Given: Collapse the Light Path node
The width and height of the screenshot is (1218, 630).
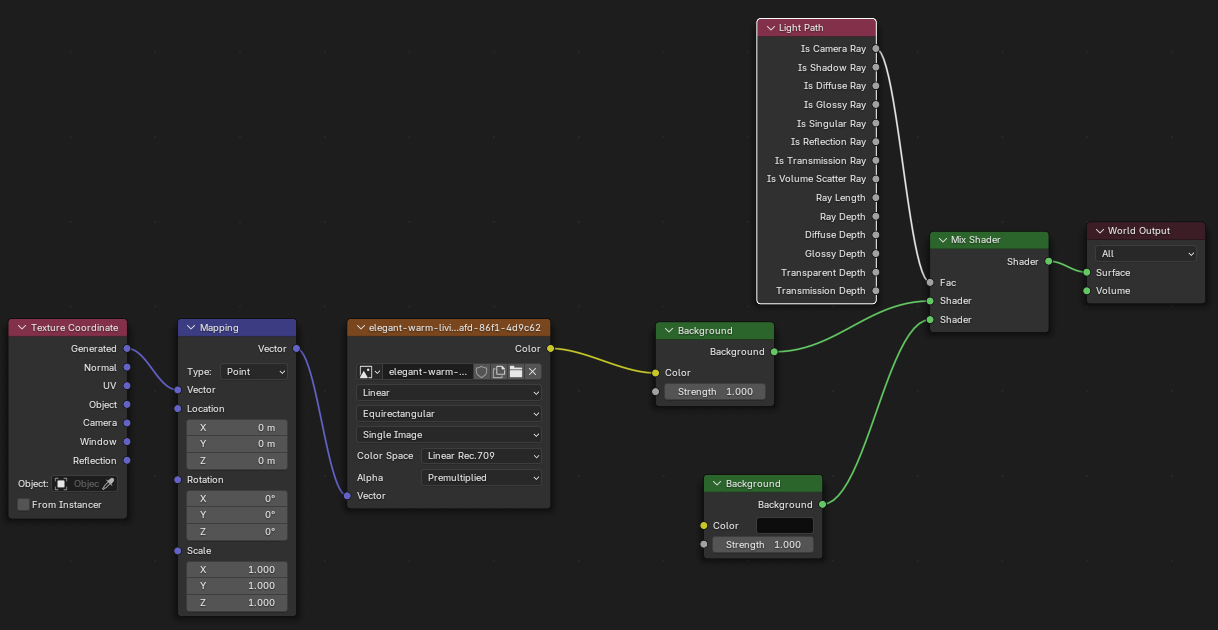Looking at the screenshot, I should click(x=769, y=28).
